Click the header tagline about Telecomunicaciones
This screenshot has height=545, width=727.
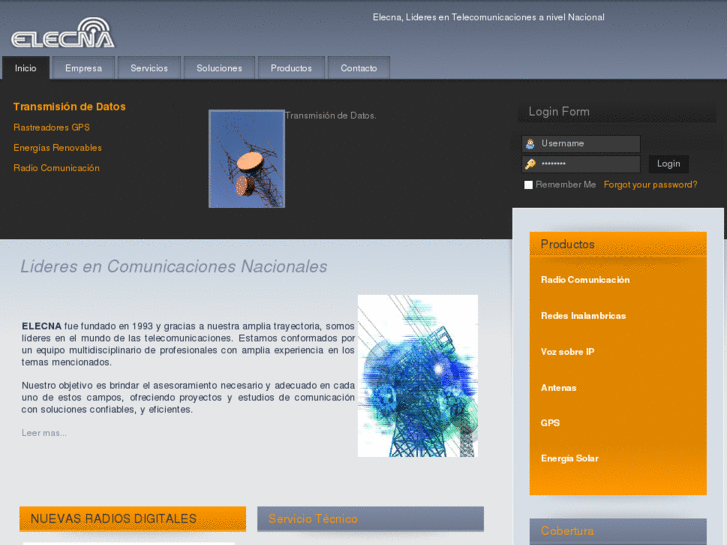488,17
